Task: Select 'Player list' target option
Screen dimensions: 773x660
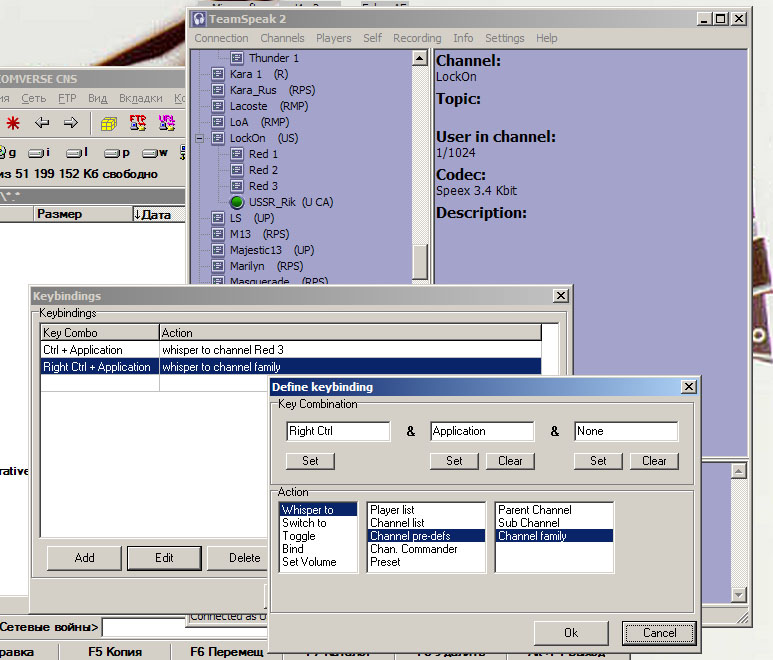Action: tap(426, 510)
